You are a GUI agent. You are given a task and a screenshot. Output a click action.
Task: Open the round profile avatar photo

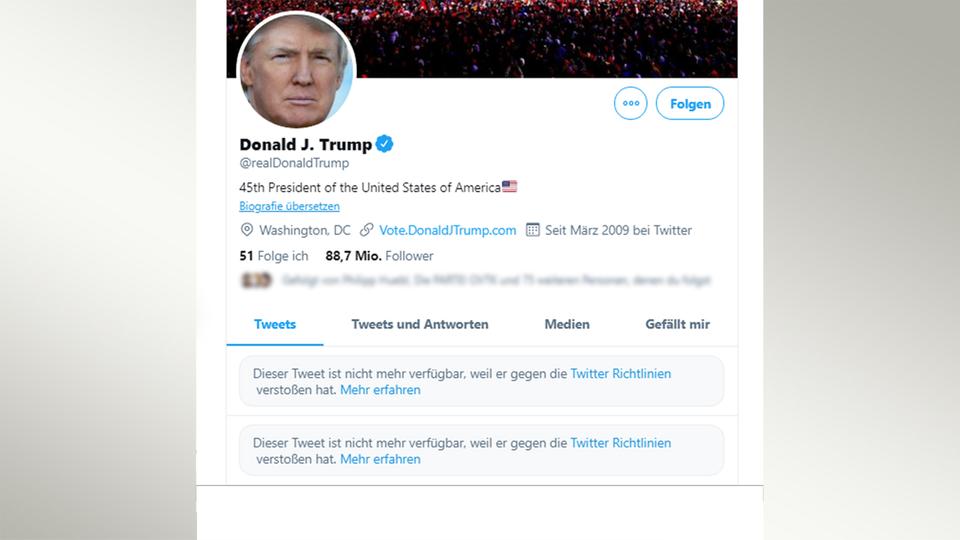click(296, 71)
